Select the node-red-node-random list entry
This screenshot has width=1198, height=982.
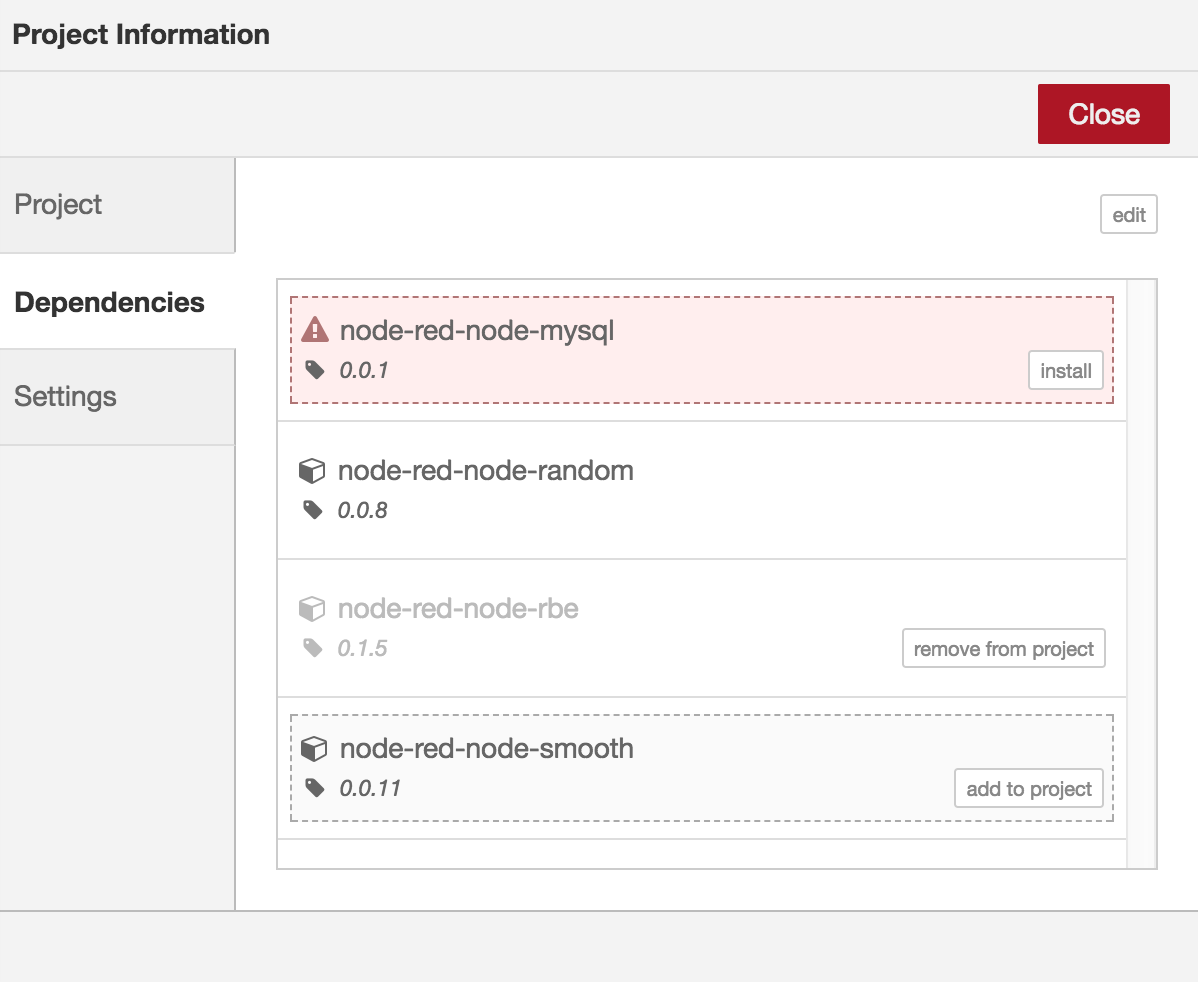(x=486, y=470)
